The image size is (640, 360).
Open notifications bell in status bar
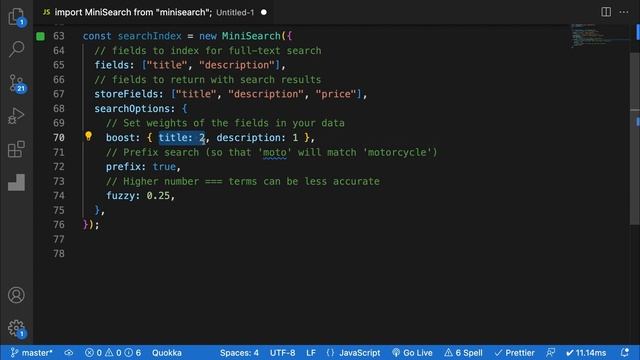click(624, 353)
